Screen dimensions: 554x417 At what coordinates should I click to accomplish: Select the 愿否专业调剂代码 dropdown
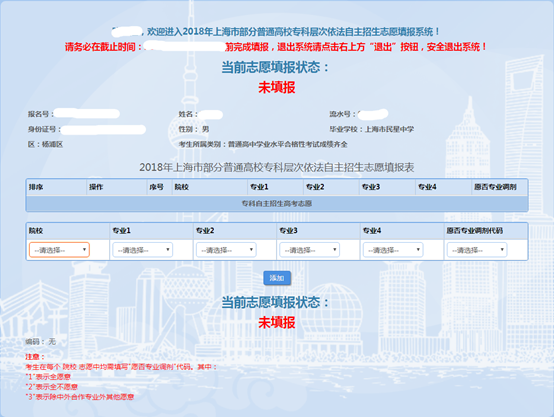tap(477, 250)
